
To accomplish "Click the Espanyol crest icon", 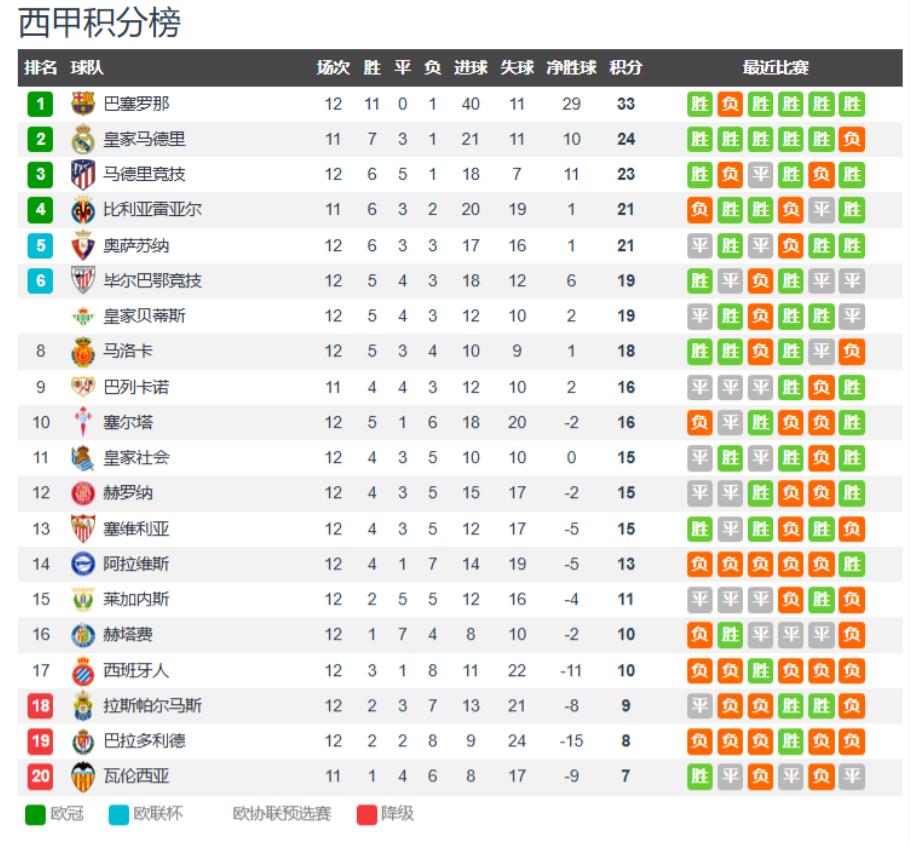I will (83, 671).
